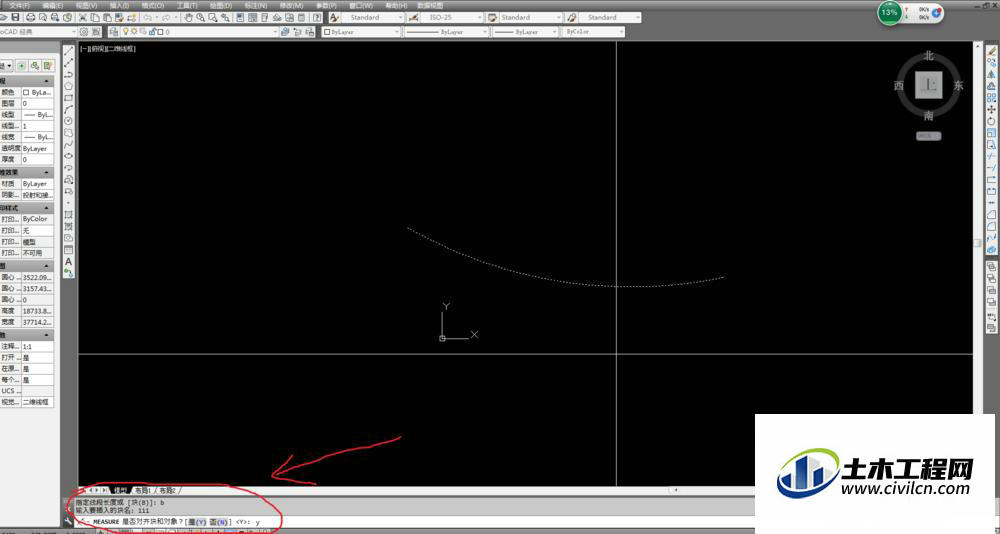The width and height of the screenshot is (1000, 534).
Task: Click the Rotate tool in modify toolbar
Action: pos(992,121)
